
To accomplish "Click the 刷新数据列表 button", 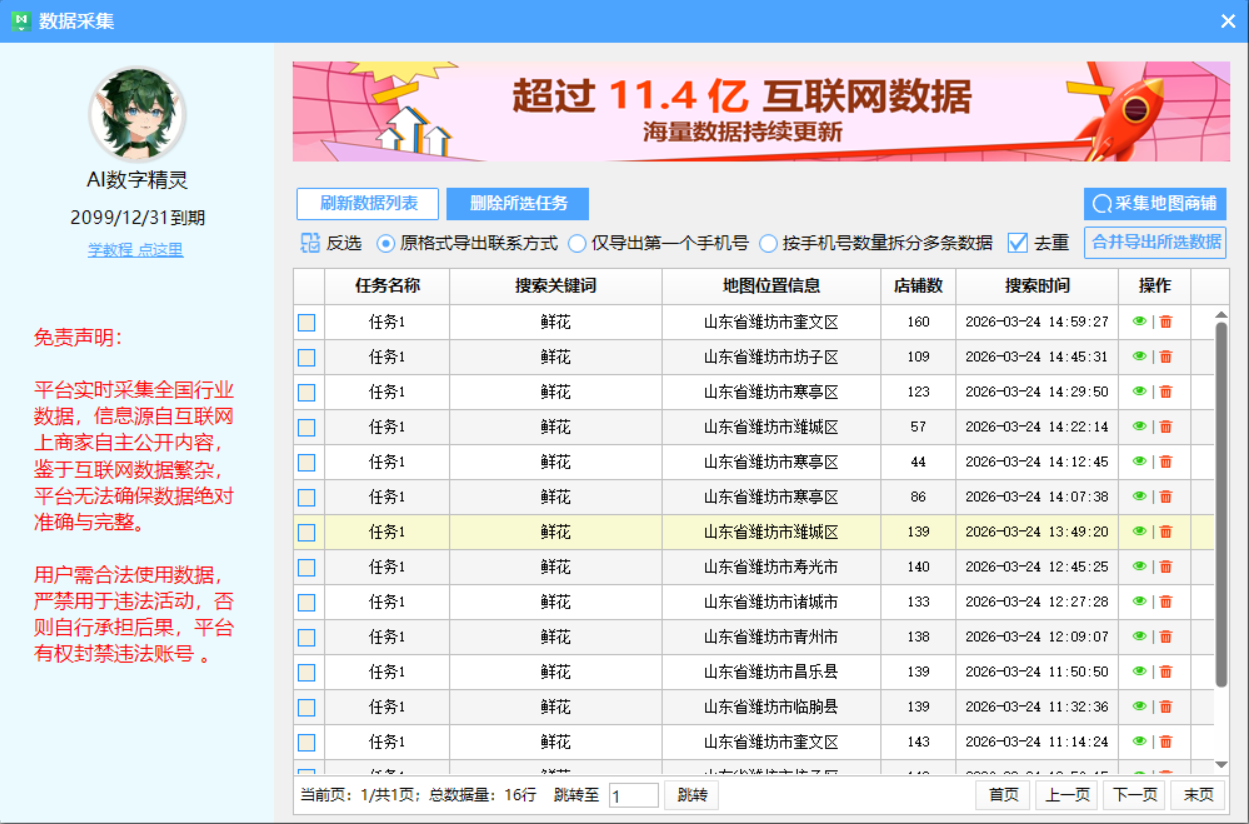I will pos(367,204).
